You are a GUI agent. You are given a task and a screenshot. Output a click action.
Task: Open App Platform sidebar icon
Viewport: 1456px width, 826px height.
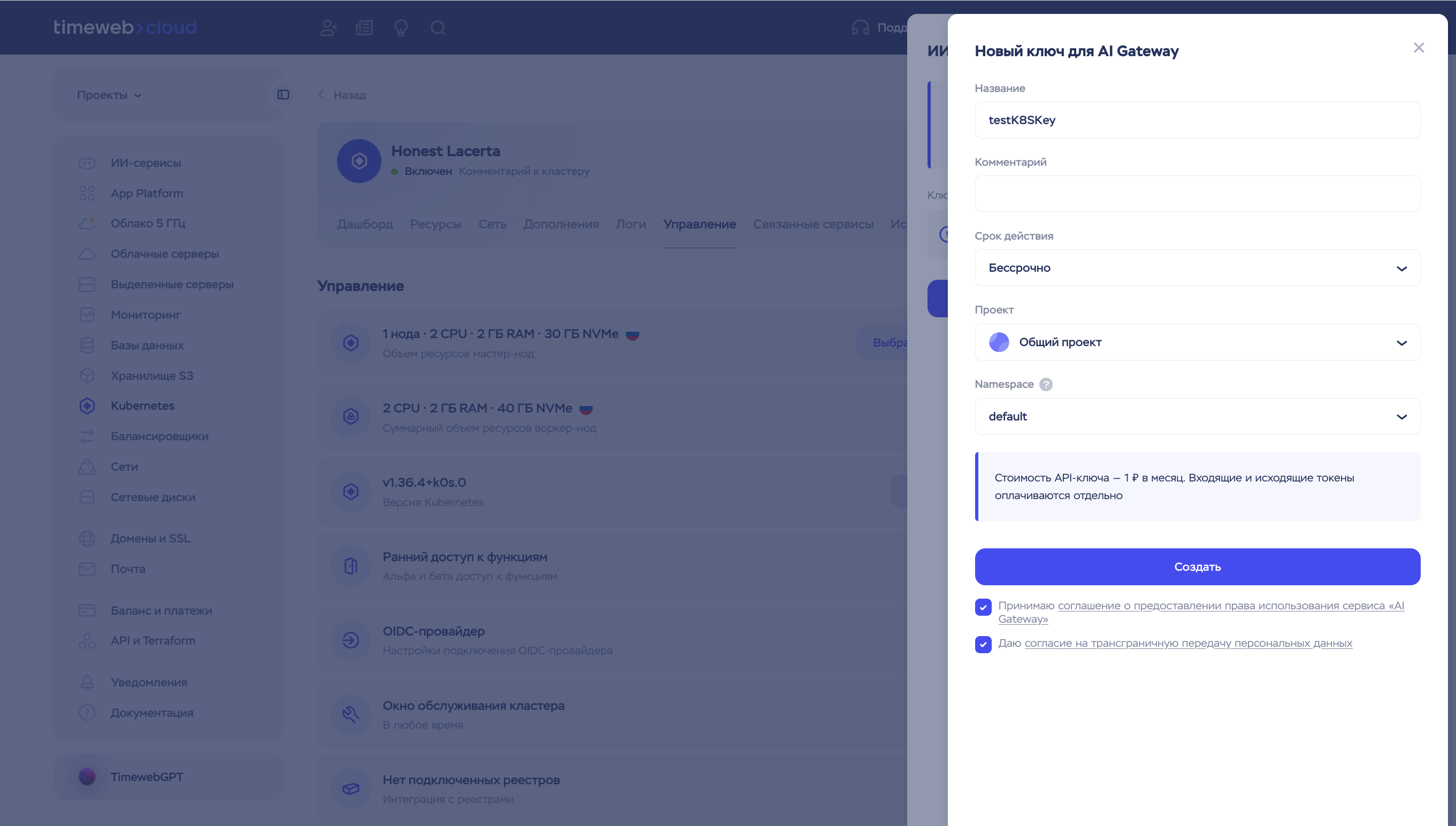[x=87, y=194]
